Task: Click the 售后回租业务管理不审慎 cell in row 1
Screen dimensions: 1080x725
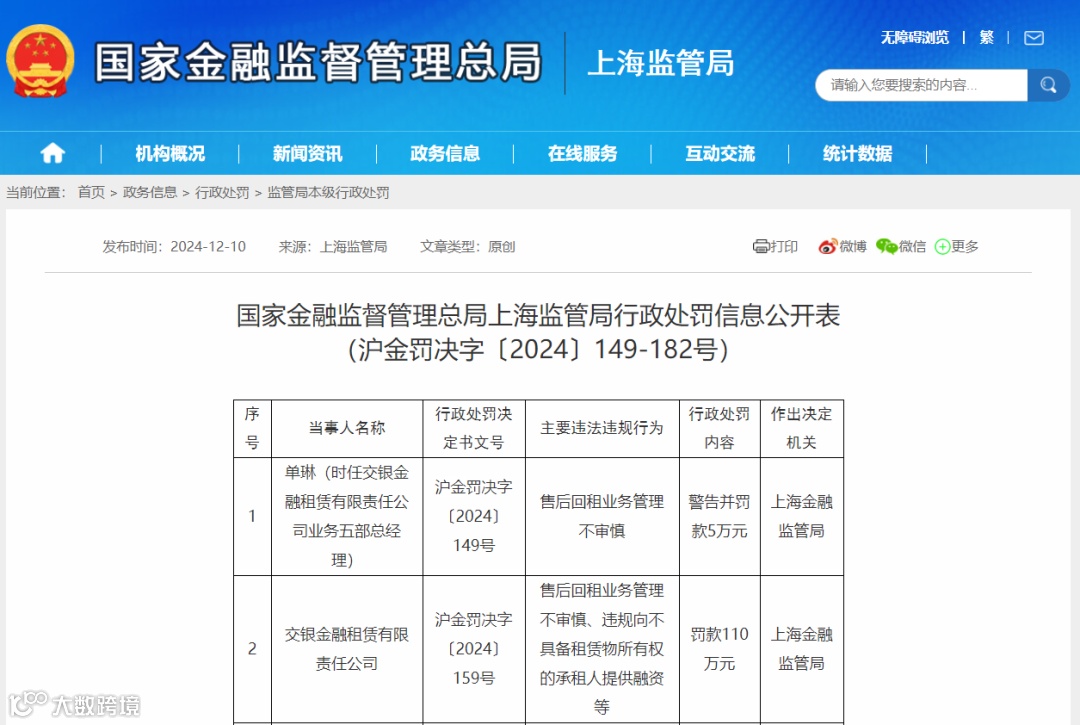Action: pos(602,516)
